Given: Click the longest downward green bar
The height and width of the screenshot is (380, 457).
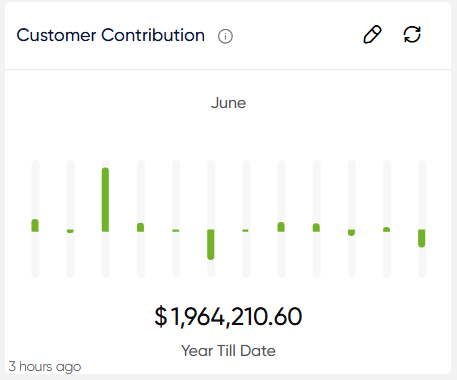Looking at the screenshot, I should click(211, 244).
